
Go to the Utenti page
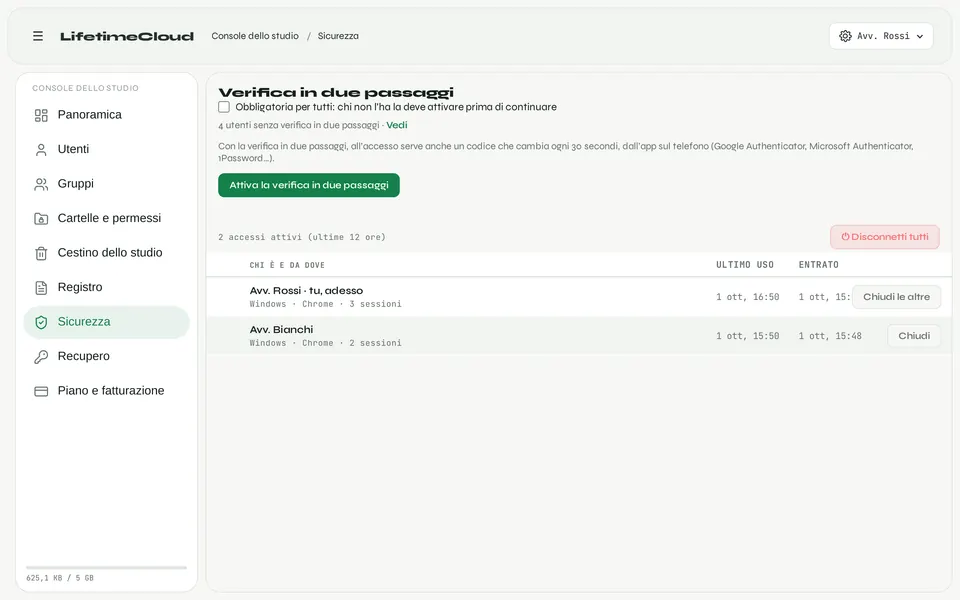coord(107,149)
